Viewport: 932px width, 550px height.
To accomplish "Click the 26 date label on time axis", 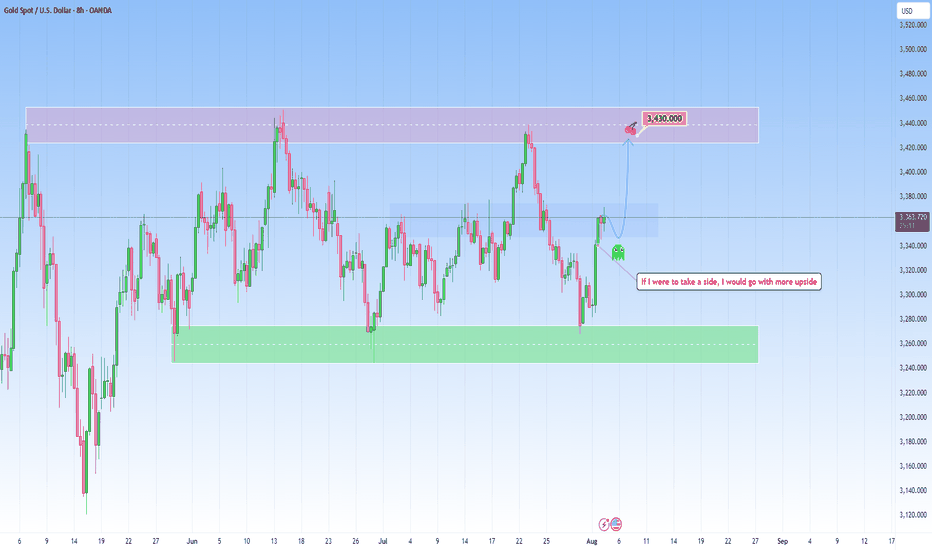I will click(x=355, y=541).
